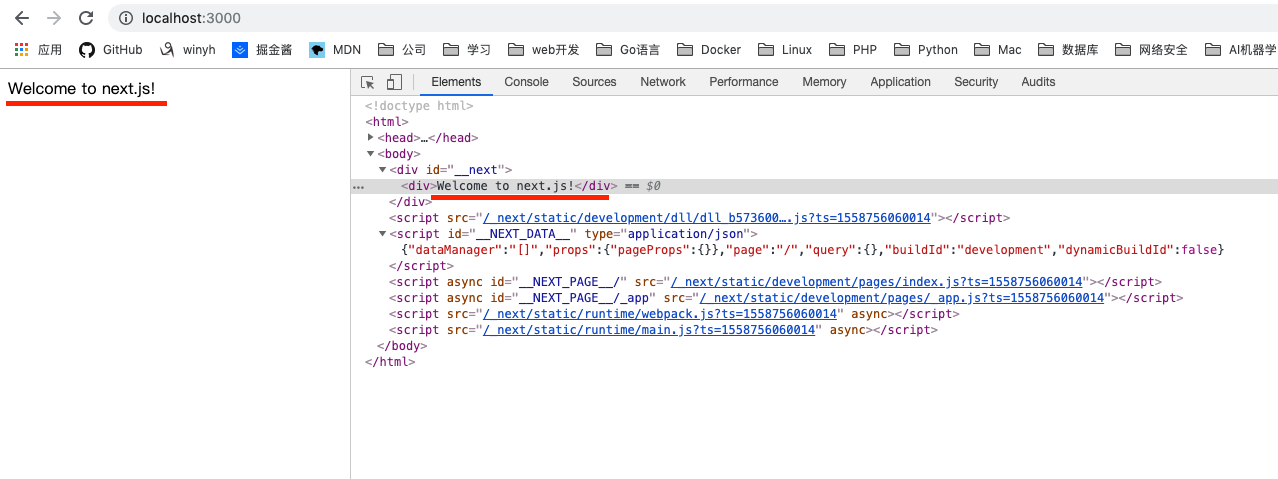Open the MDN bookmark
The image size is (1278, 479).
pyautogui.click(x=335, y=49)
